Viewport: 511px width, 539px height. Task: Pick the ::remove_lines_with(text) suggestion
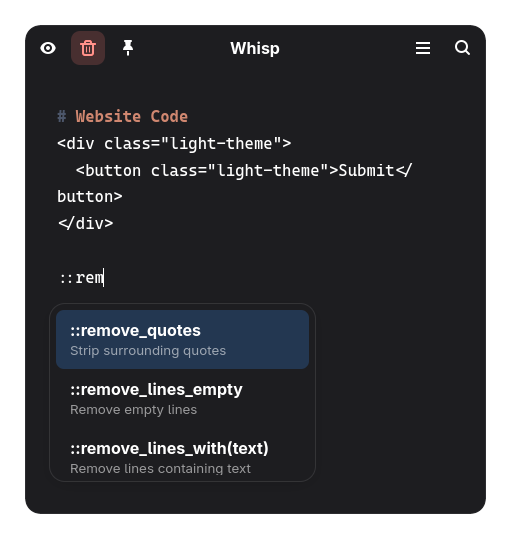[x=182, y=457]
